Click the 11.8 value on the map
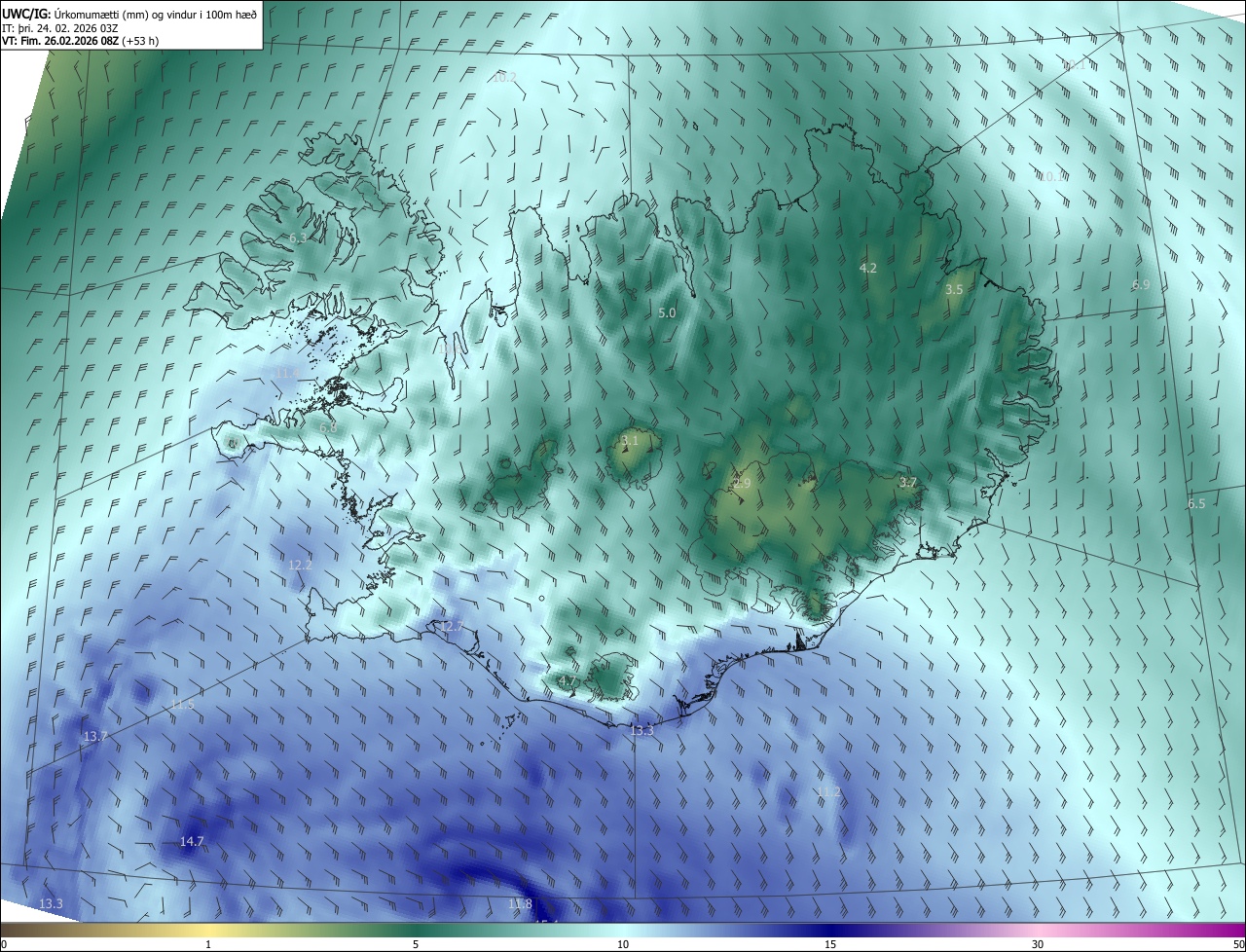Viewport: 1246px width, 952px height. 521,904
